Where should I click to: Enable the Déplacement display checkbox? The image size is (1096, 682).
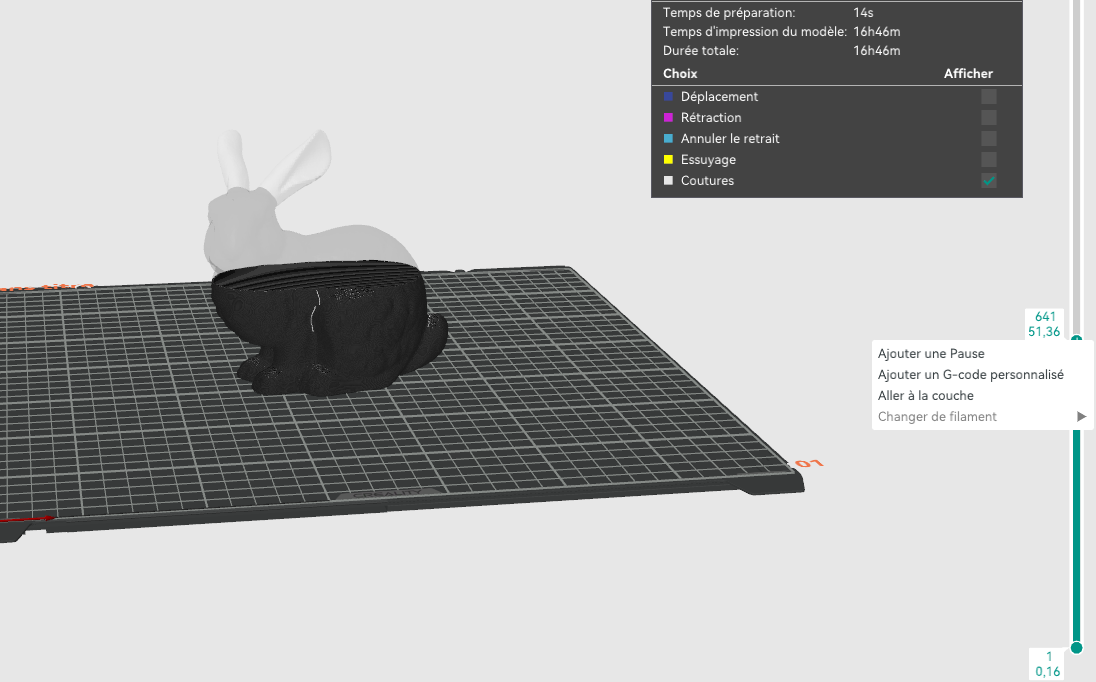tap(988, 96)
